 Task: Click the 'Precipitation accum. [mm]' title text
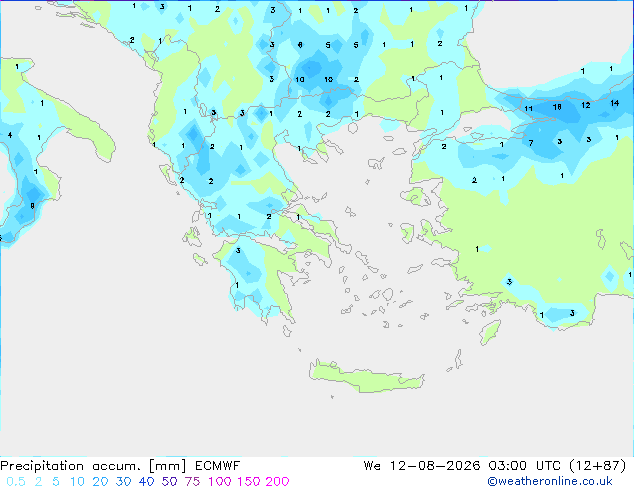[x=93, y=466]
